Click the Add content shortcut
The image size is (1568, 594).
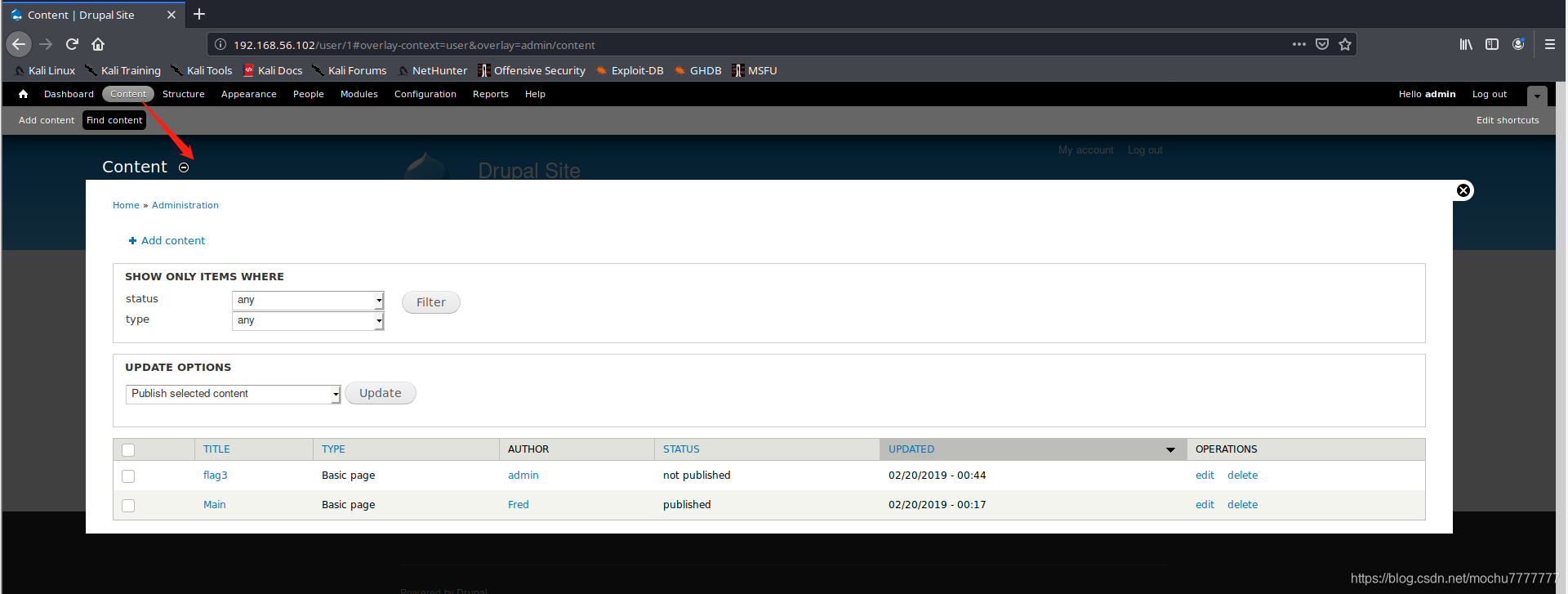47,120
